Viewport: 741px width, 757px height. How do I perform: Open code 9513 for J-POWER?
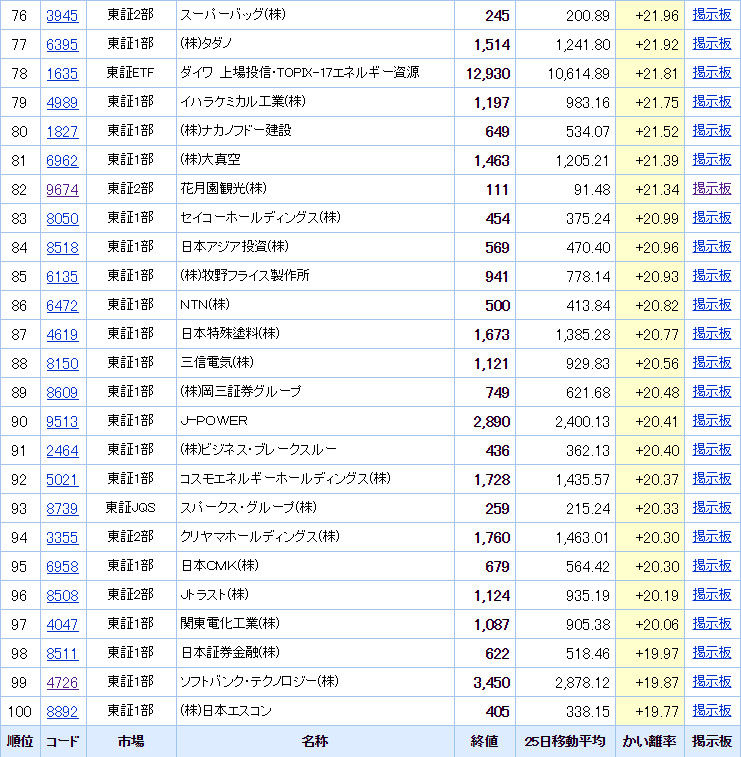(62, 421)
